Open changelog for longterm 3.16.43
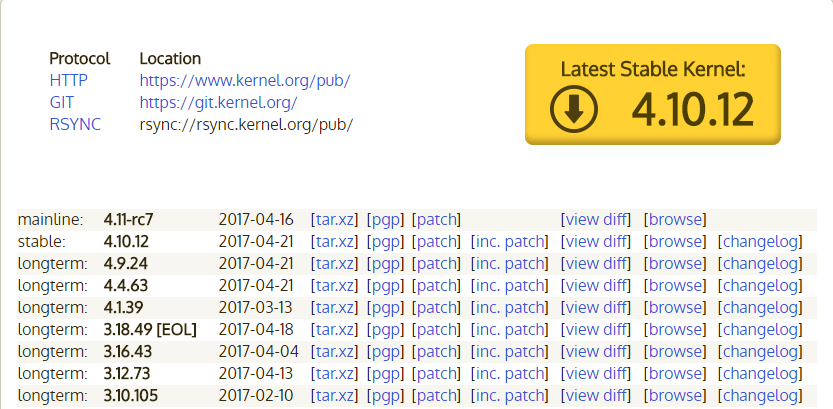 (760, 351)
